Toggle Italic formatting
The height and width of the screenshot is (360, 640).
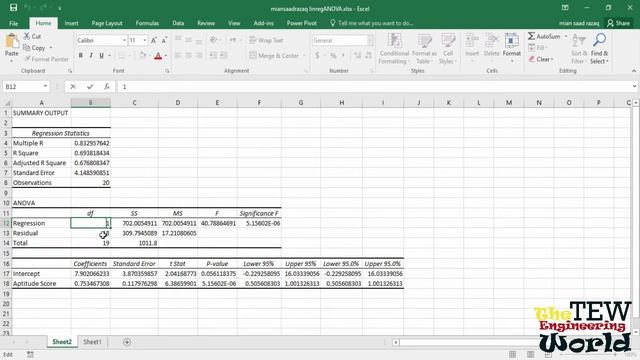click(91, 56)
